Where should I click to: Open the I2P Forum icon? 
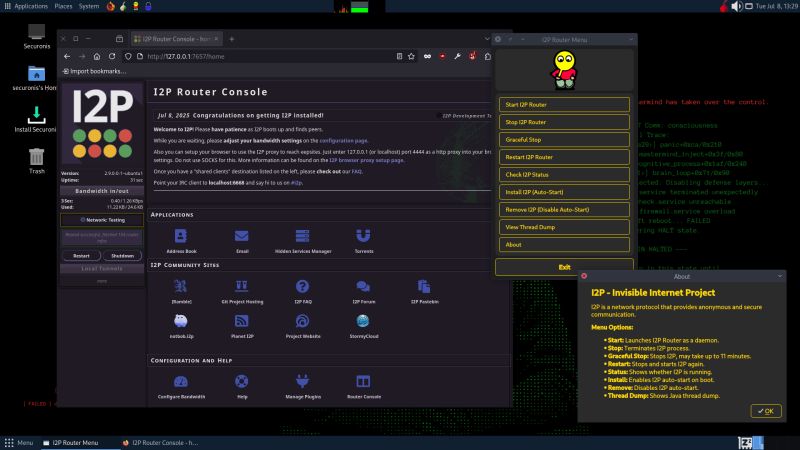[x=363, y=286]
